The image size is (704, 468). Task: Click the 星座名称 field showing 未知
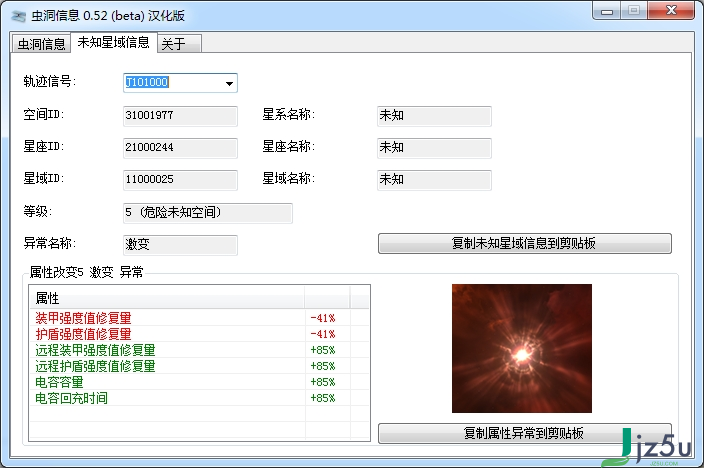[x=434, y=148]
